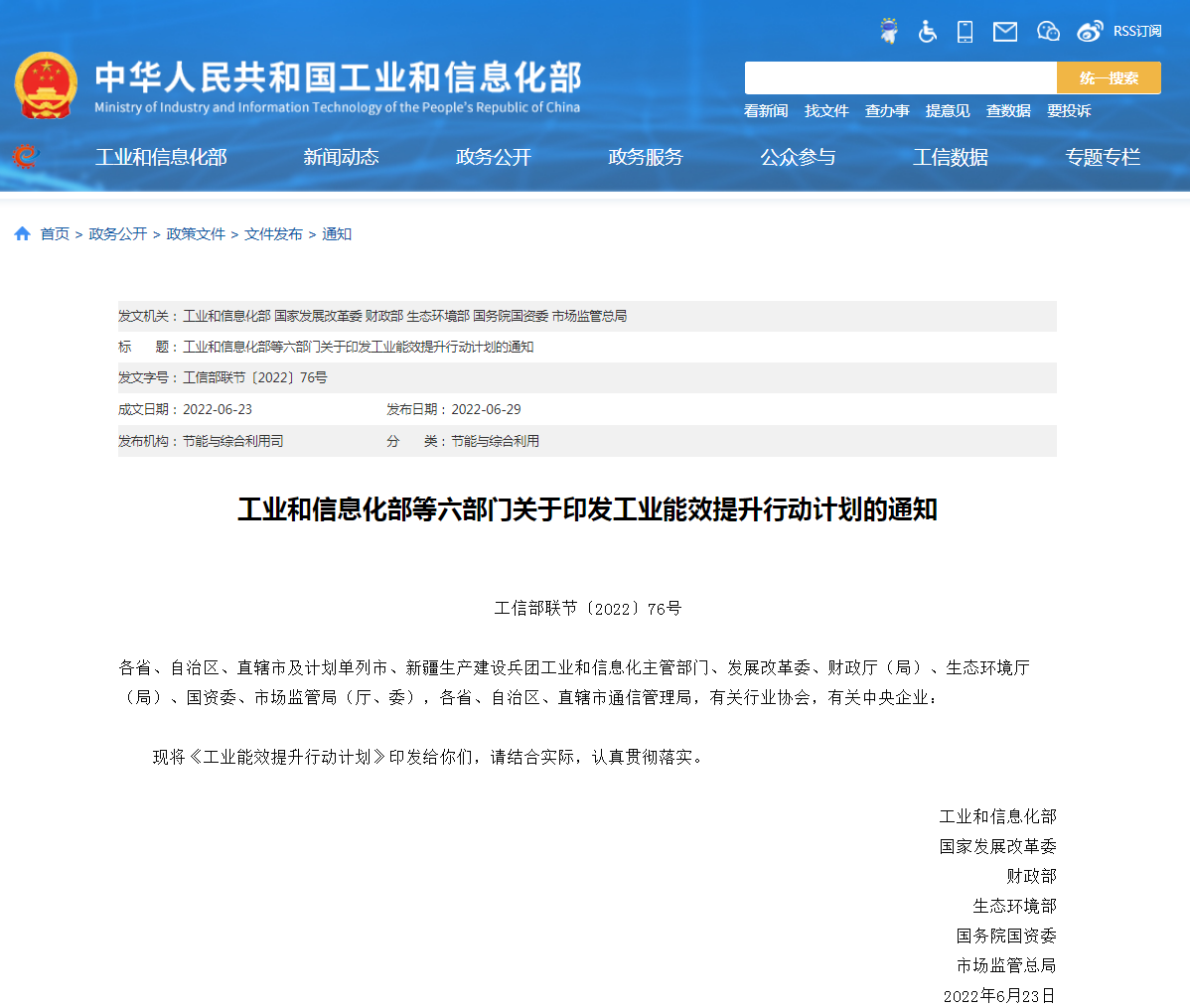1190x1008 pixels.
Task: Open the 查办事 quick link
Action: 887,111
